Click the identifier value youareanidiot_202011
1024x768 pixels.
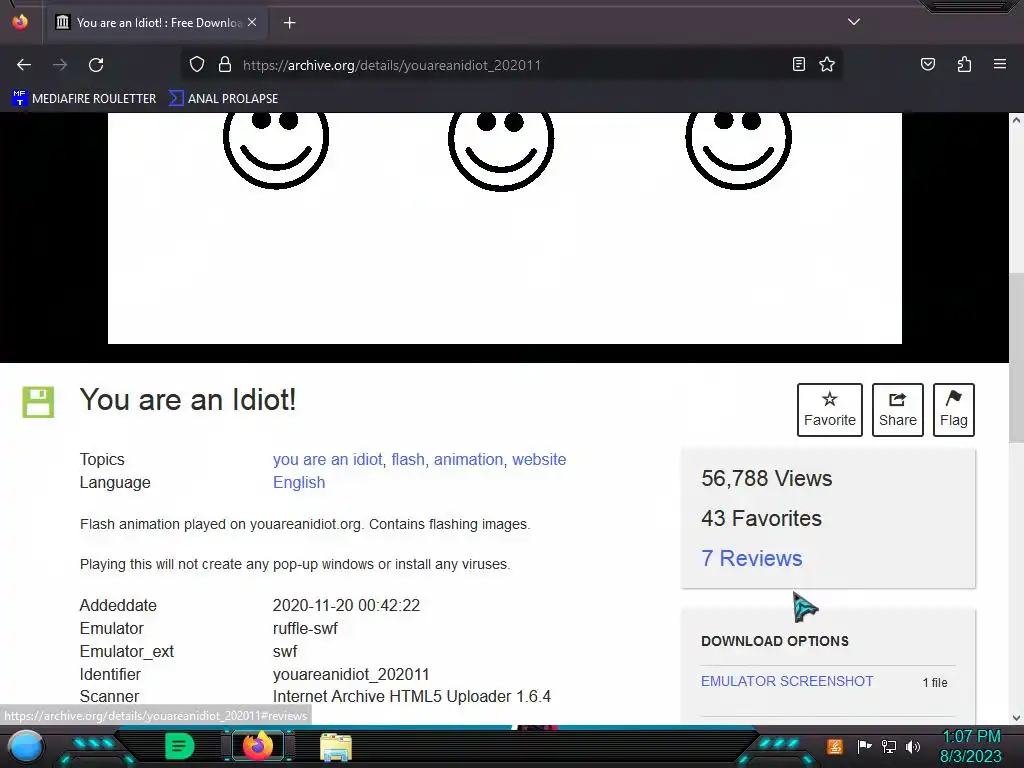pos(351,674)
